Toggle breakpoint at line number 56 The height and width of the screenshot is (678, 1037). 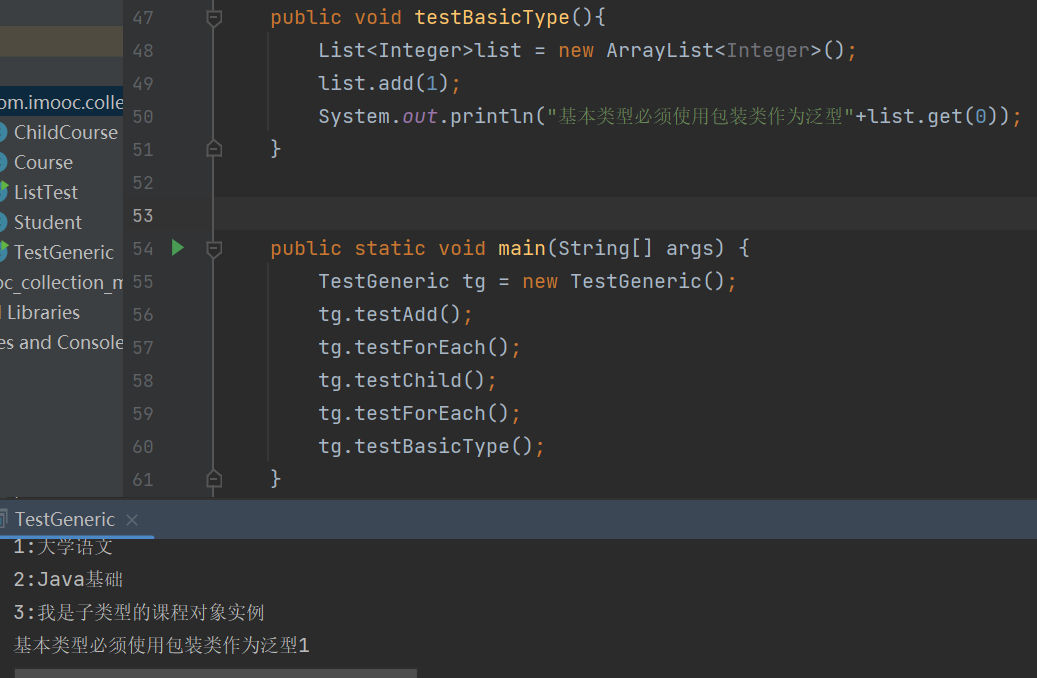point(142,315)
